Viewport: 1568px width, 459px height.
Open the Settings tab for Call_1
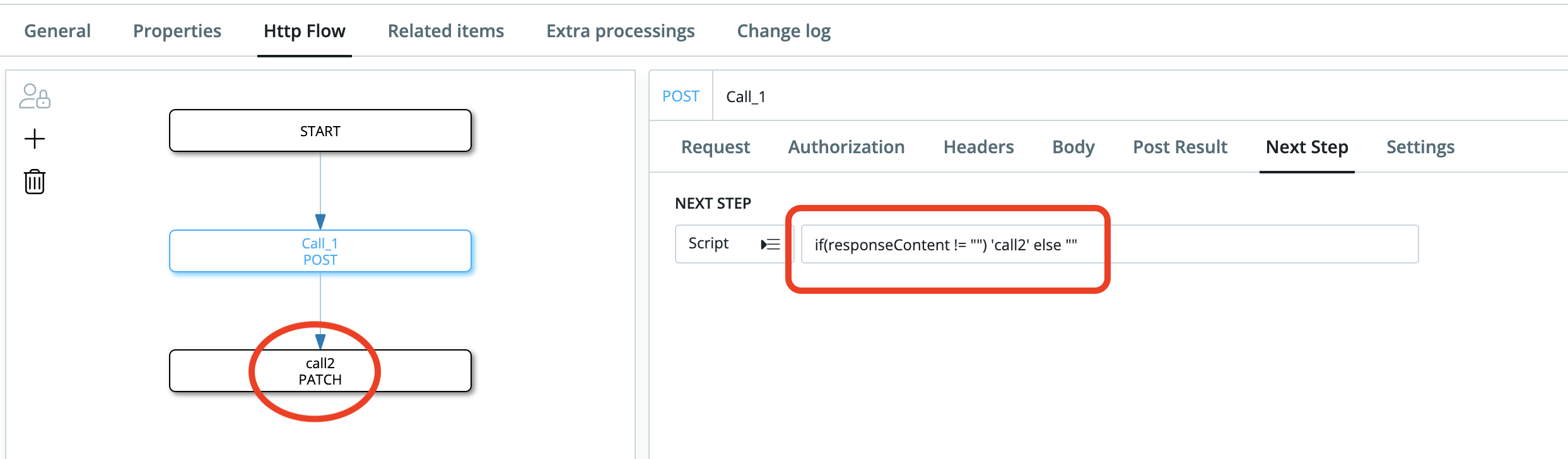click(x=1420, y=147)
